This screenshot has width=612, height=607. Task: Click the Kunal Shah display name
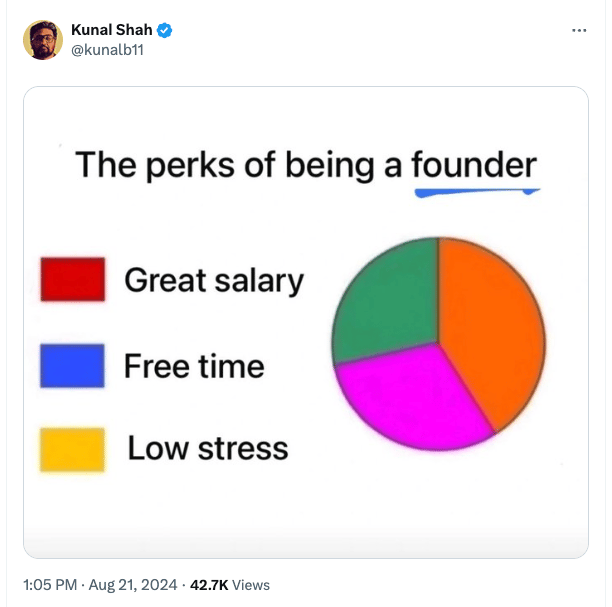click(112, 30)
